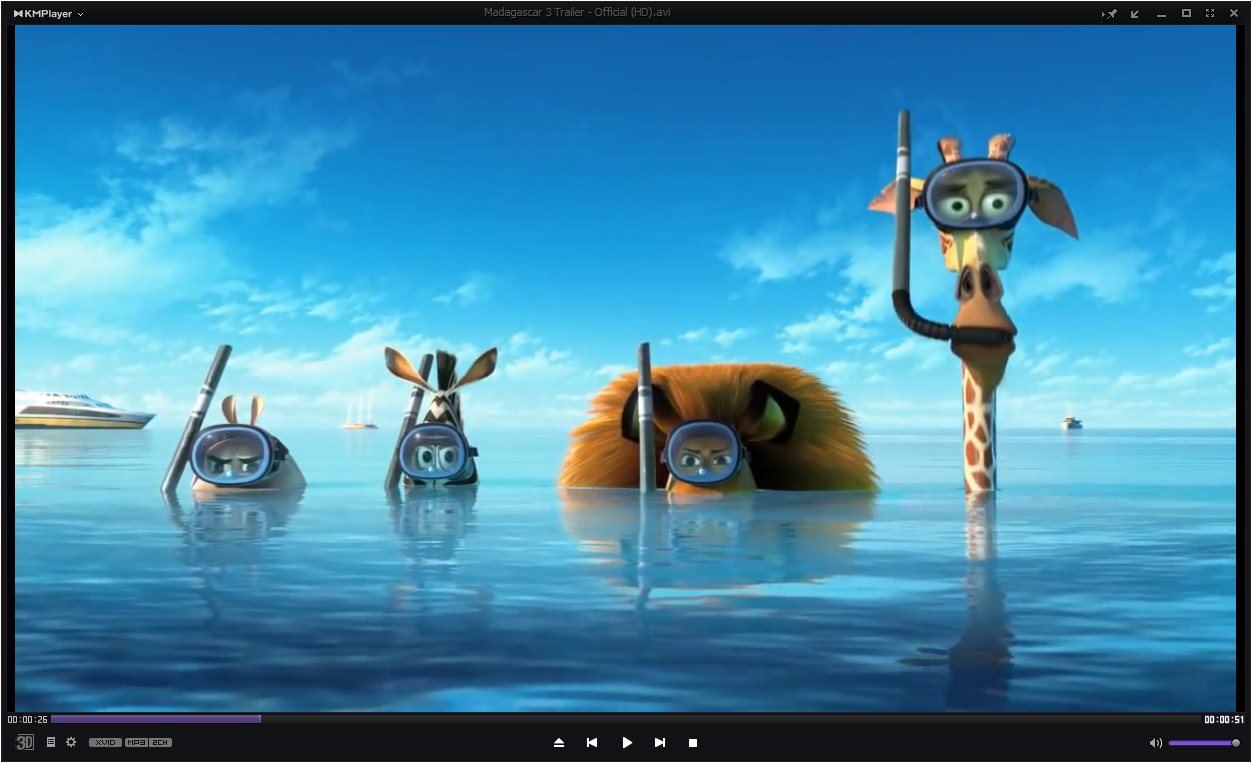Send player to tray arrow icon
1252x763 pixels.
pos(1135,14)
